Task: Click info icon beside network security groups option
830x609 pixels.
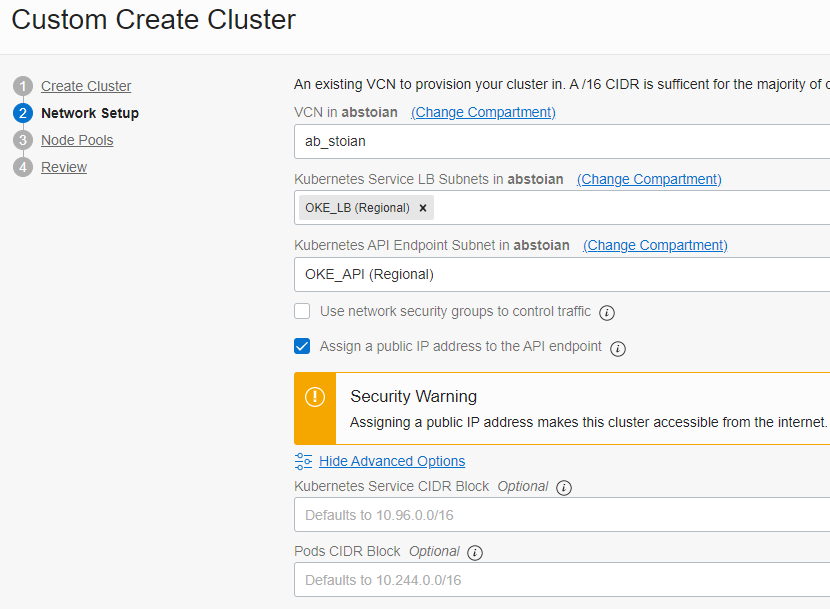Action: coord(607,313)
